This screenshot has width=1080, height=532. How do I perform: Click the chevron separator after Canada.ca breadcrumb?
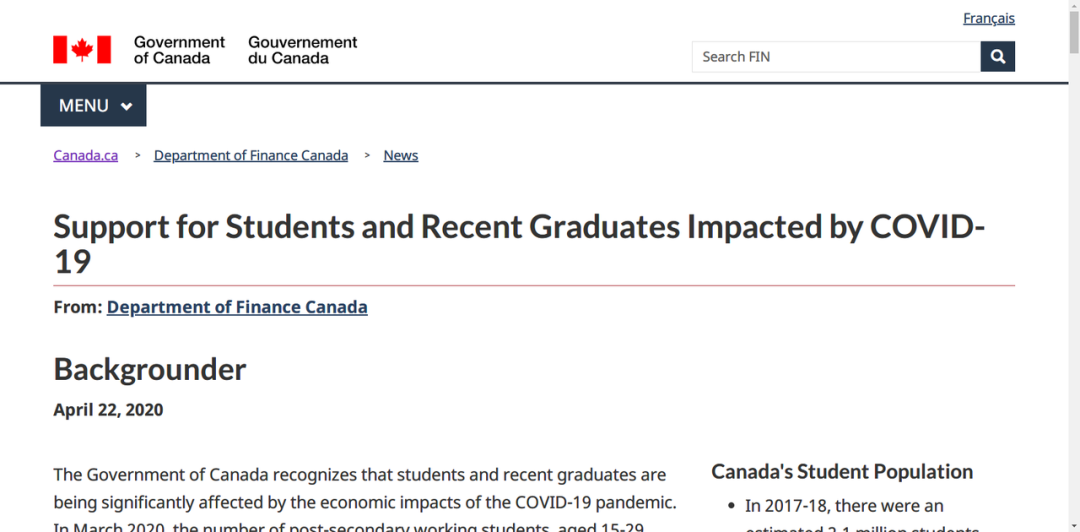pos(138,156)
